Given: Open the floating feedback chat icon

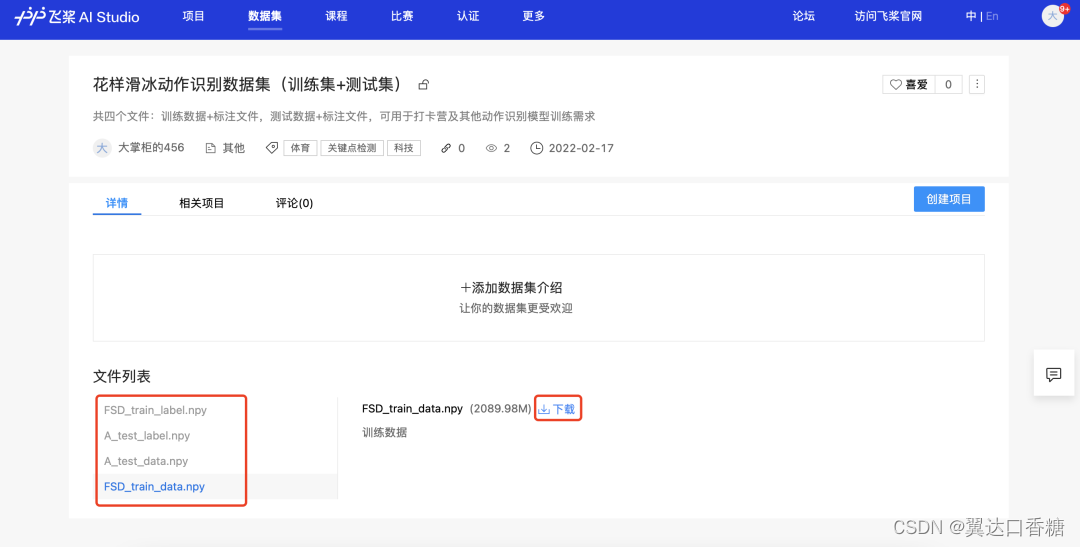Looking at the screenshot, I should coord(1053,374).
